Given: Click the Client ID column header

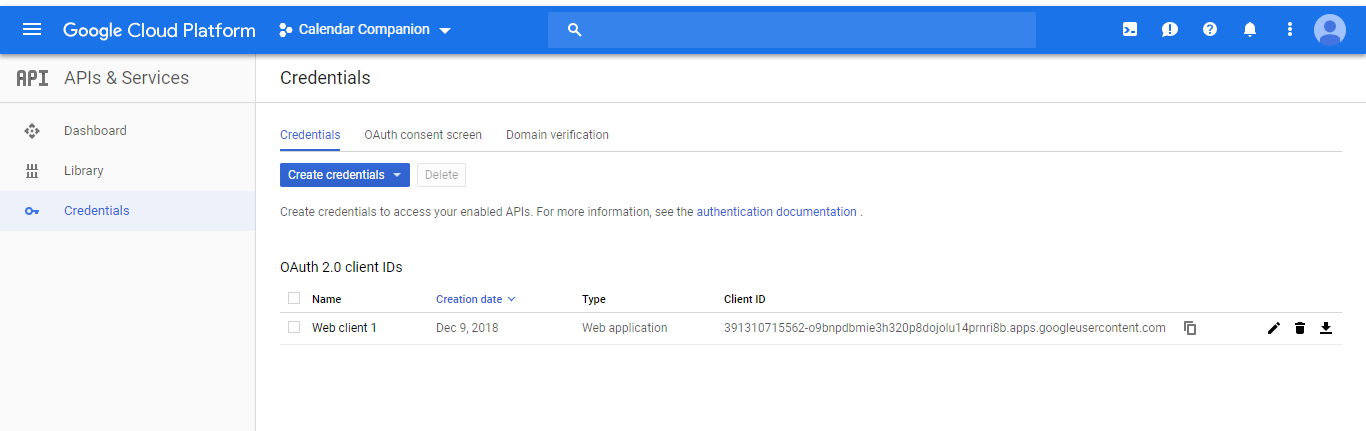Looking at the screenshot, I should pyautogui.click(x=745, y=299).
